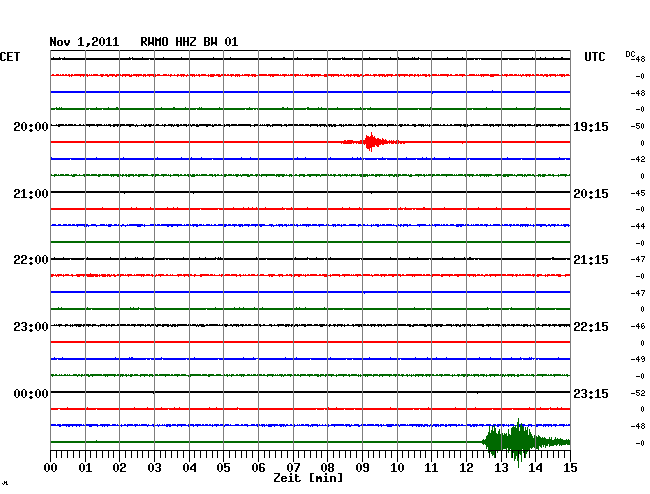
Task: Click minute tick label '12' on Zeit axis
Action: 466,468
